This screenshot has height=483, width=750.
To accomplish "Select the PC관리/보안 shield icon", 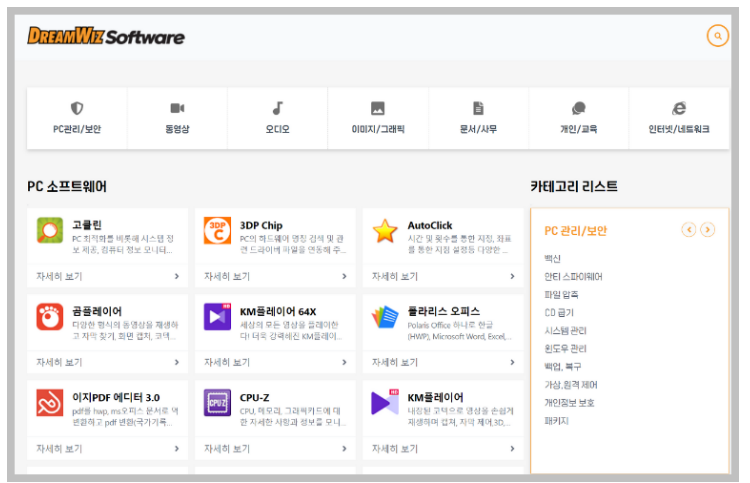I will (x=77, y=109).
